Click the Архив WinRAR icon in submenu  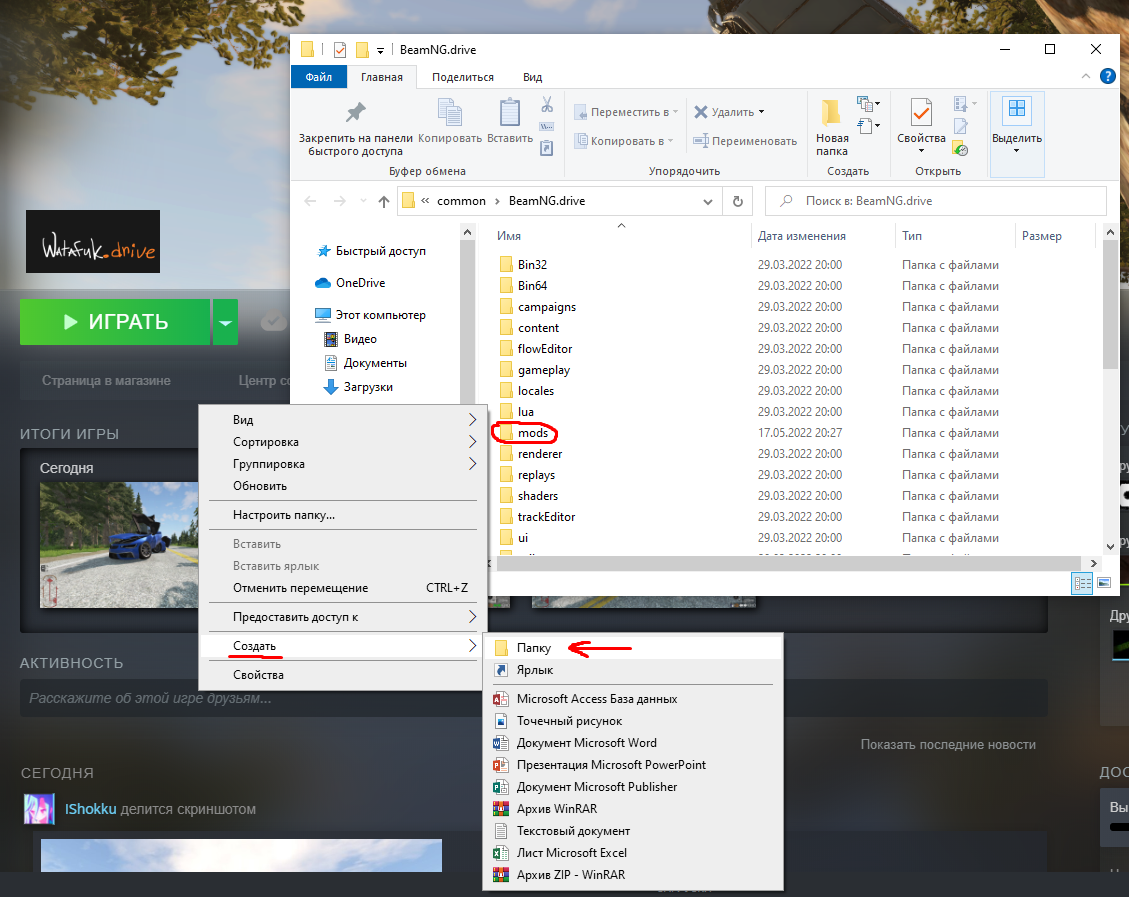click(x=500, y=809)
